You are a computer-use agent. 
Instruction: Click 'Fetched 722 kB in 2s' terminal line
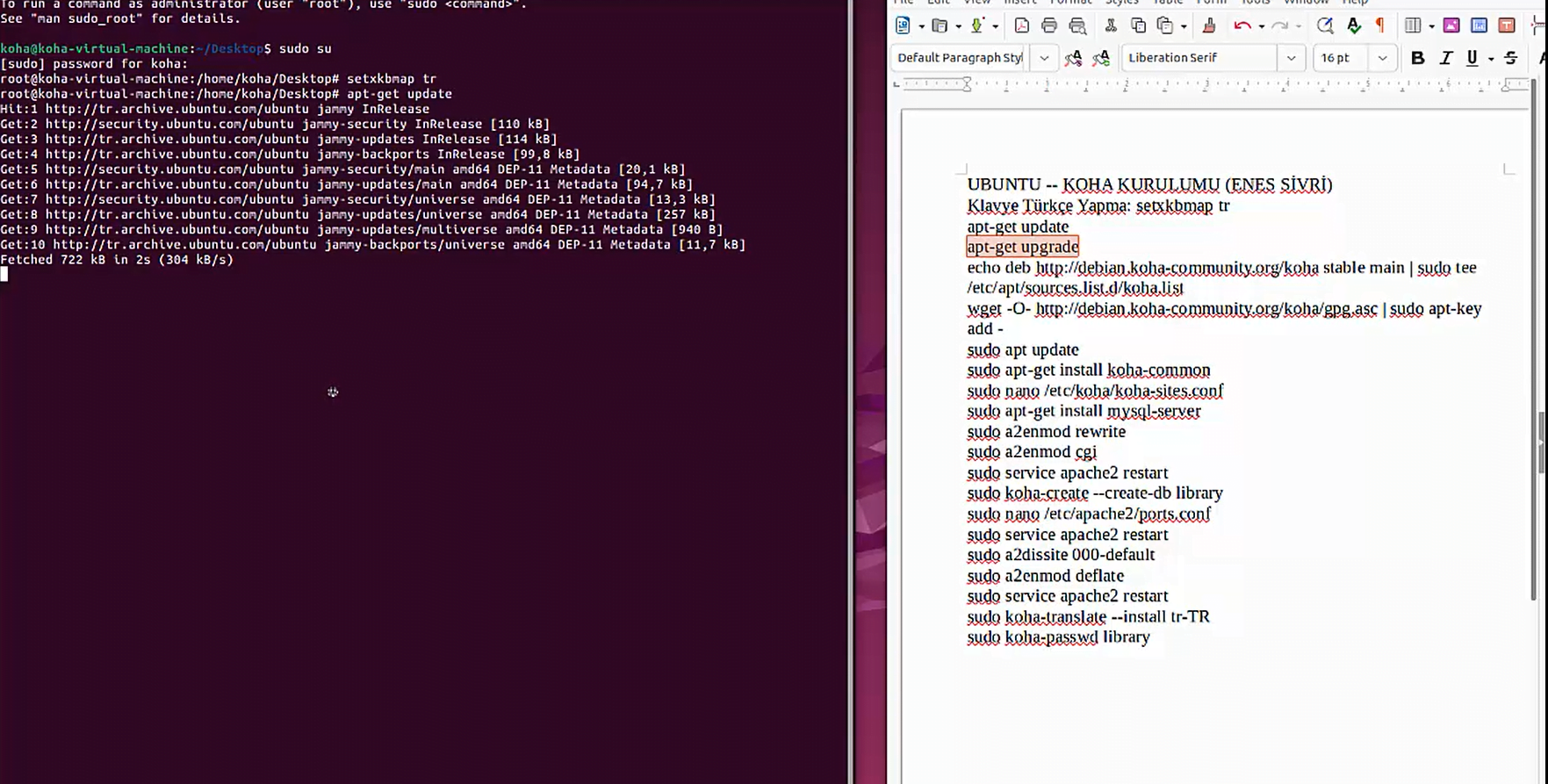click(x=117, y=260)
